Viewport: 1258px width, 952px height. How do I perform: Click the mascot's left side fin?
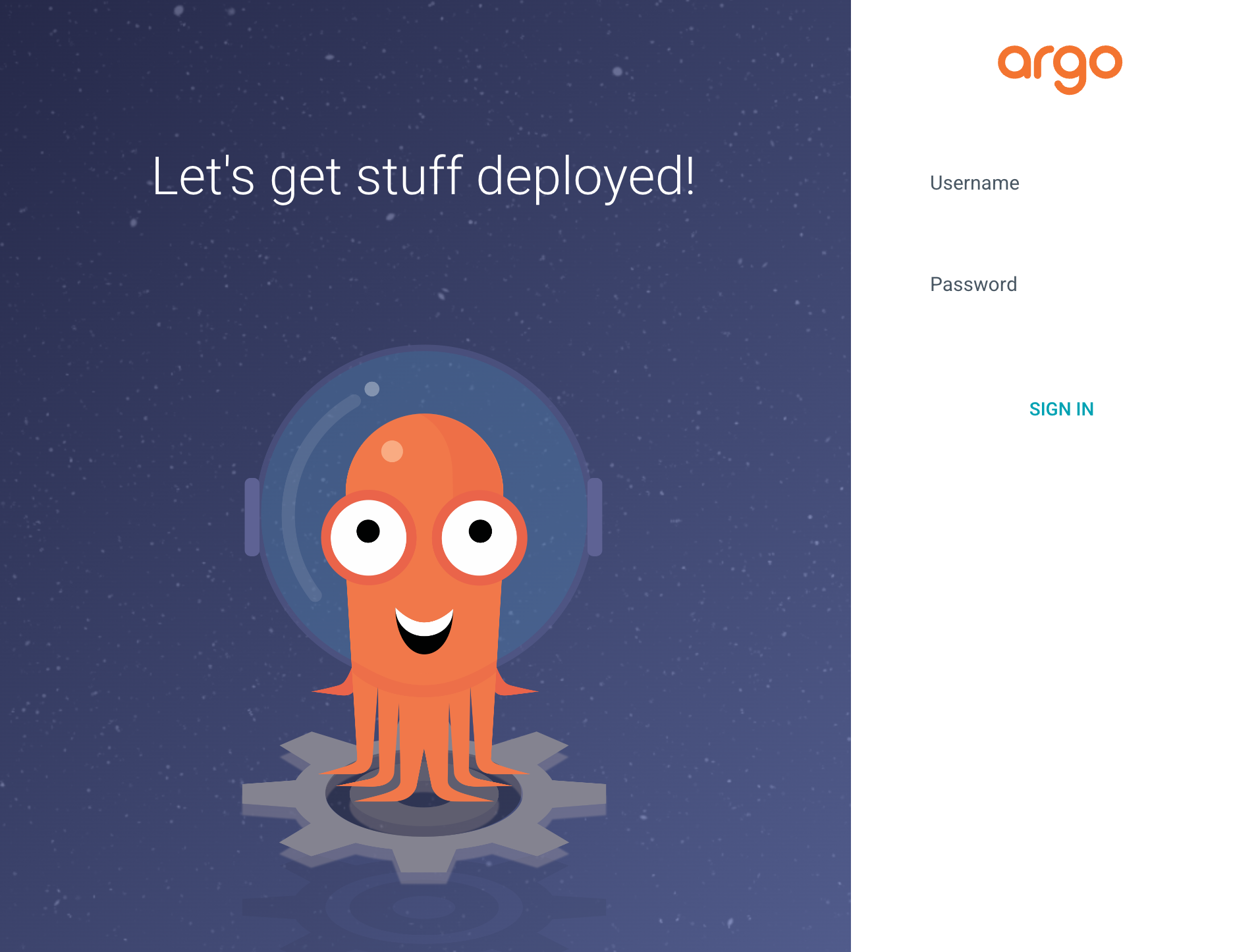tap(334, 685)
